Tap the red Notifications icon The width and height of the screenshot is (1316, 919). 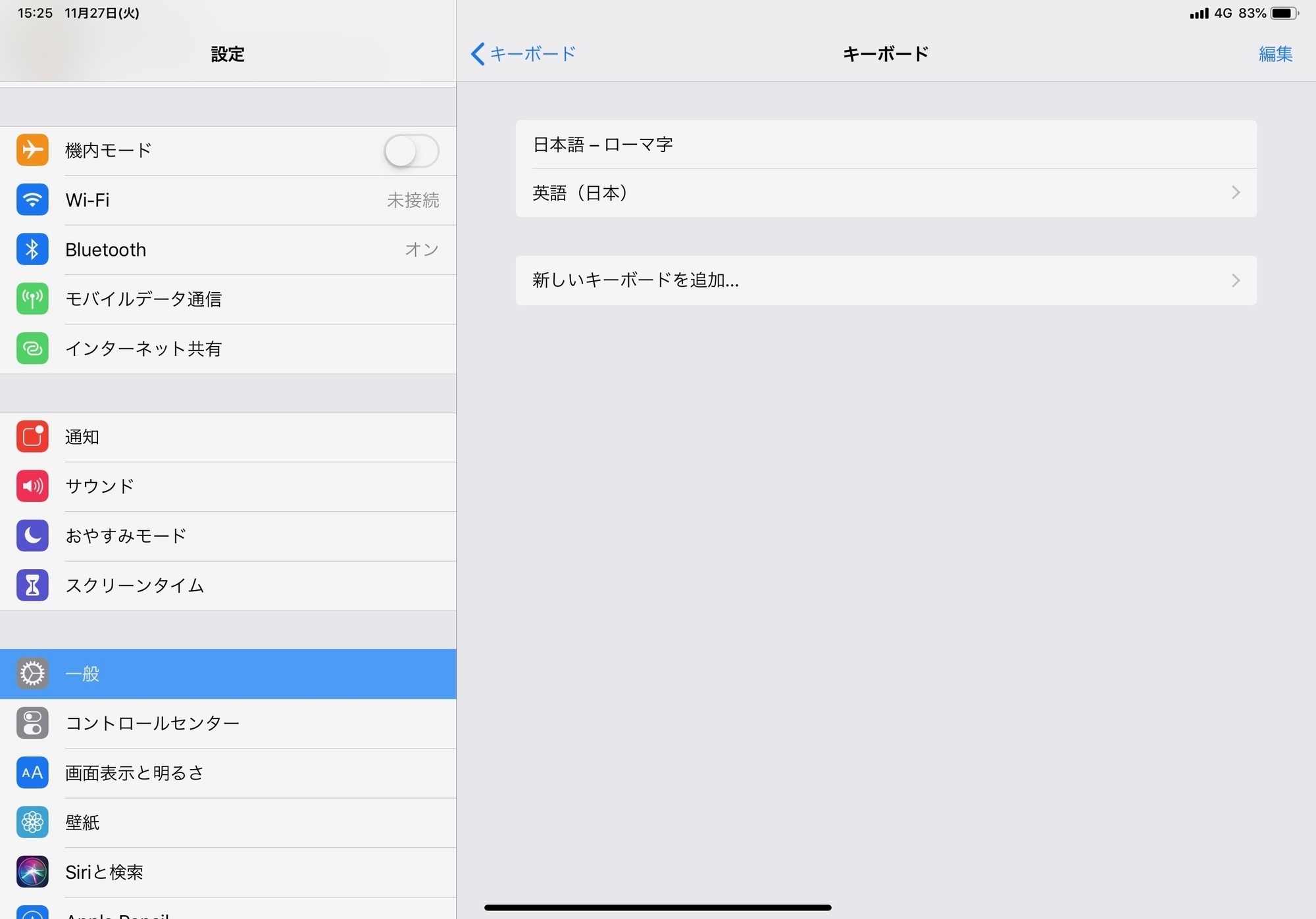click(32, 437)
